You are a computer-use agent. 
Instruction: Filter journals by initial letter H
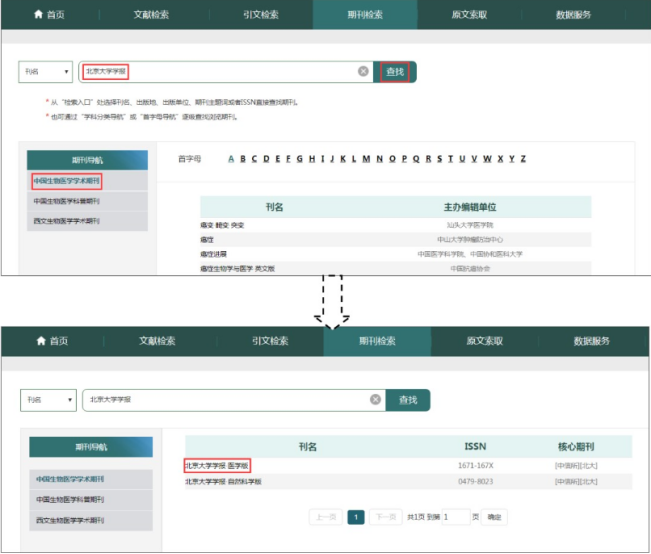pos(312,159)
